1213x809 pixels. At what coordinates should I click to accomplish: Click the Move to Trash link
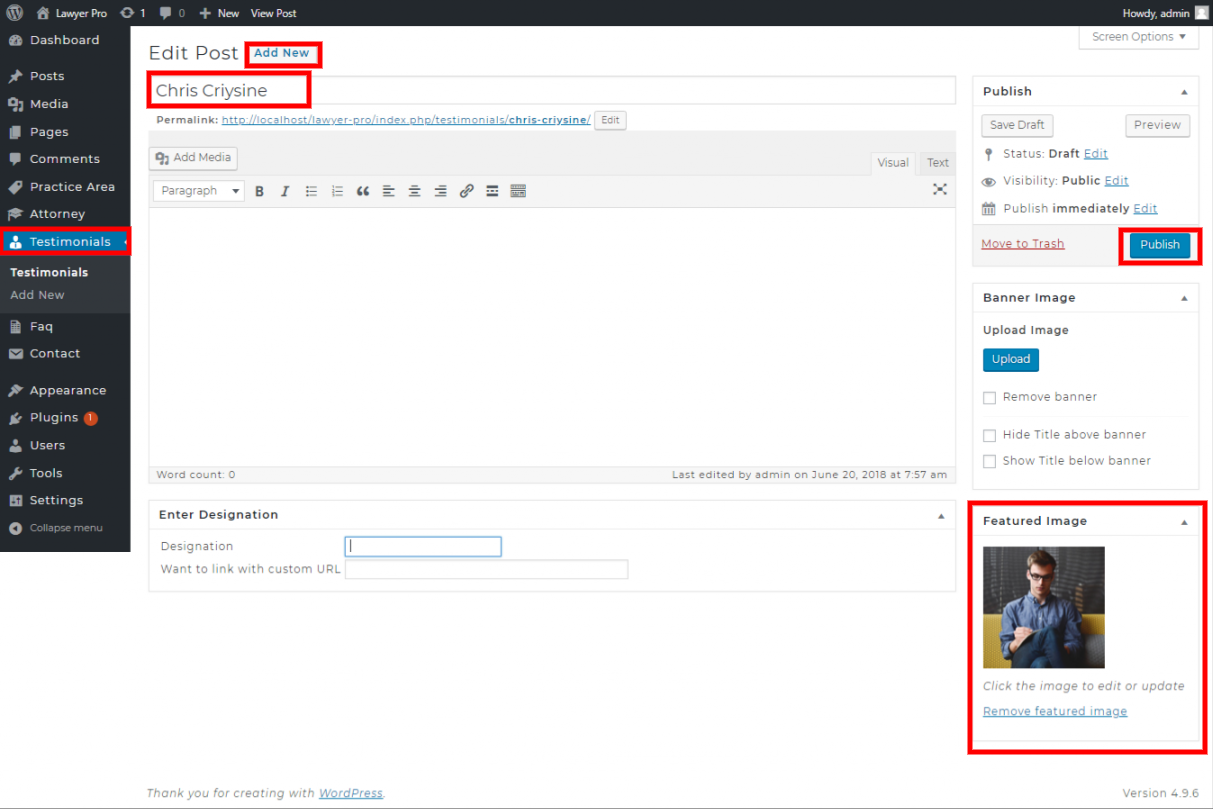click(1022, 244)
